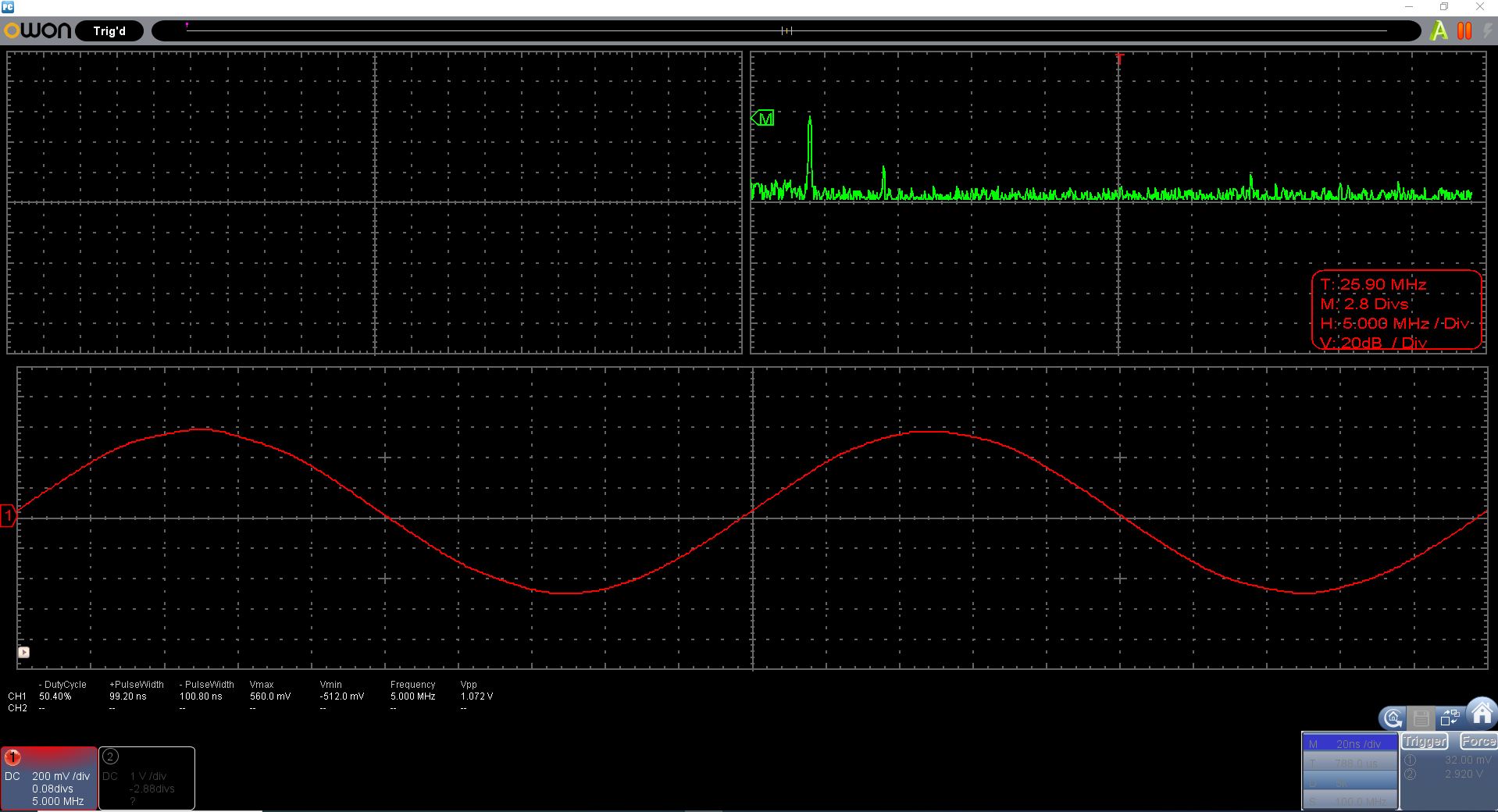Image resolution: width=1498 pixels, height=812 pixels.
Task: Enable channel 2 via its circle button
Action: pos(110,757)
